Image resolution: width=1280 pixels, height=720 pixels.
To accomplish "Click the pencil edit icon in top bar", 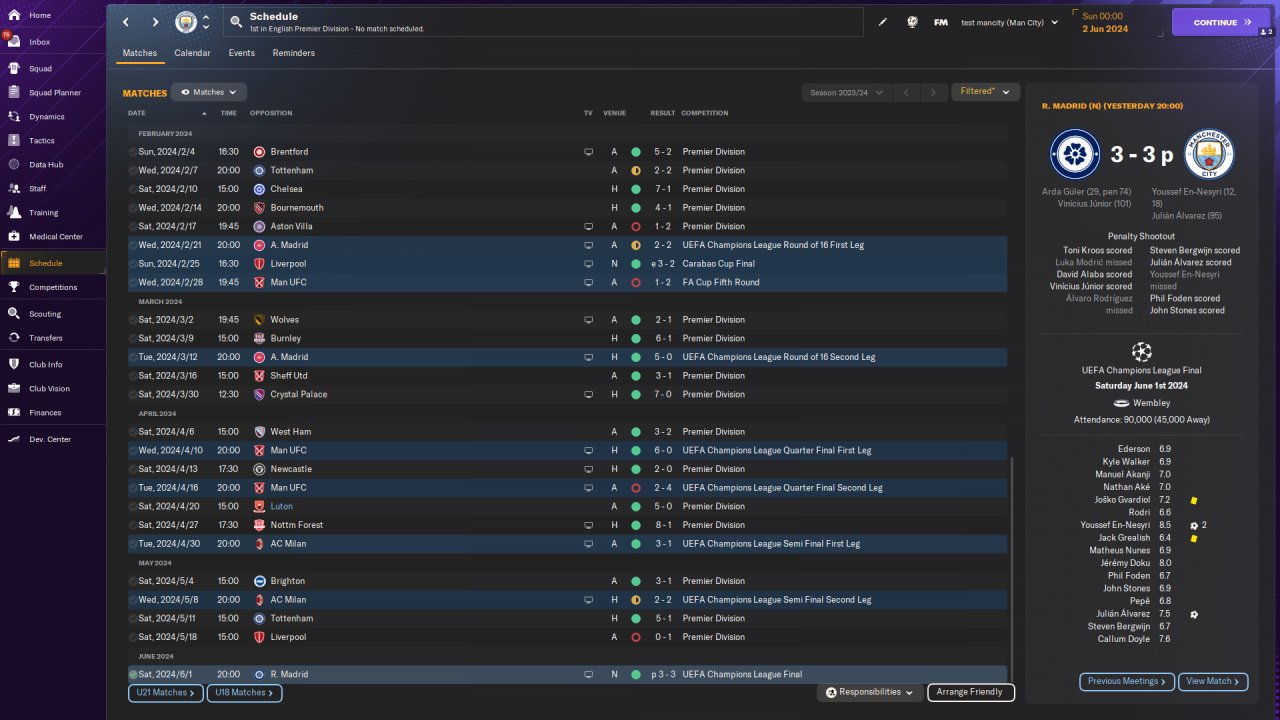I will coord(883,22).
